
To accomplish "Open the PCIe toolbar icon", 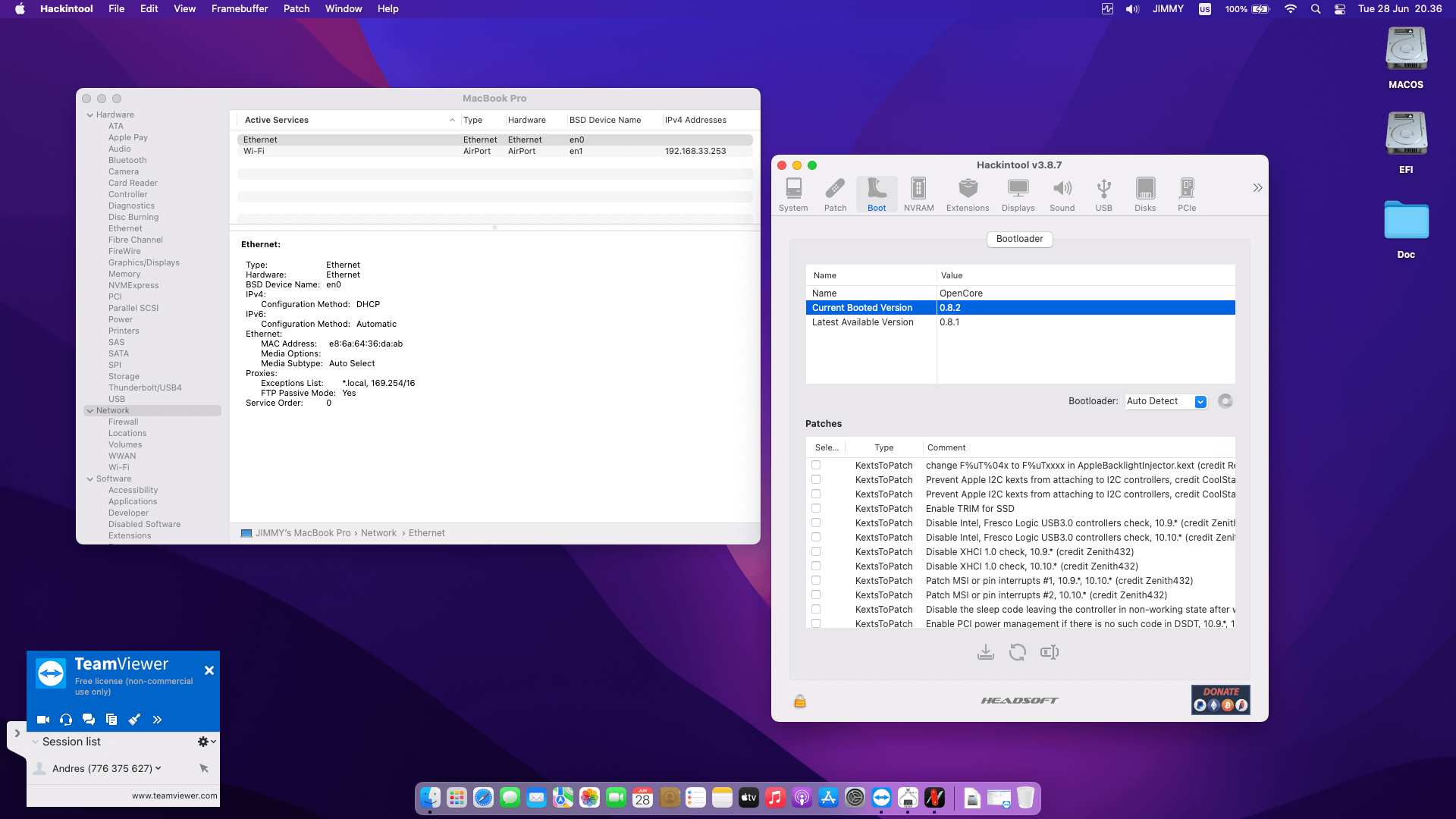I will tap(1187, 195).
